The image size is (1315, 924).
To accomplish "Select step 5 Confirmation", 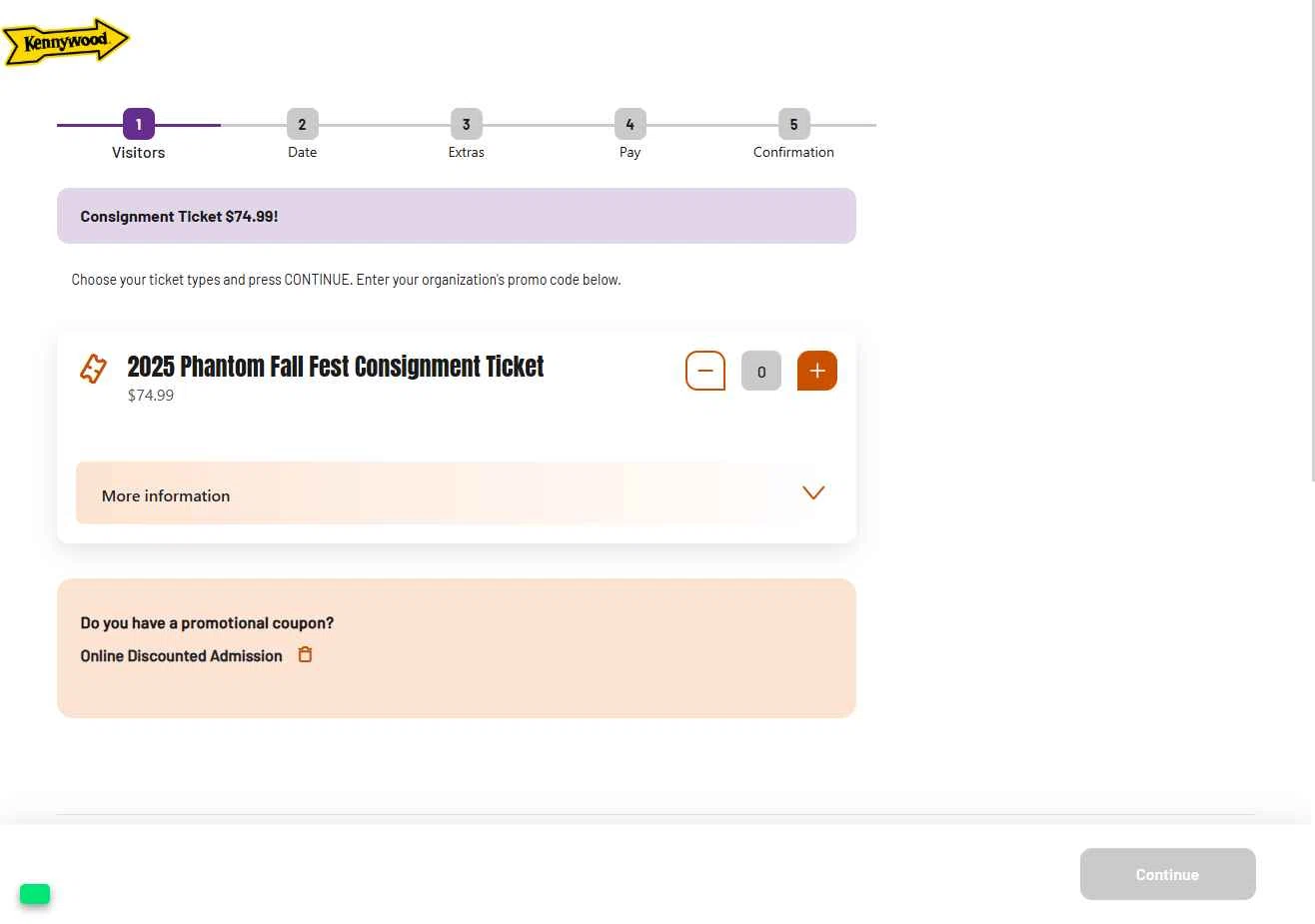I will coord(794,125).
